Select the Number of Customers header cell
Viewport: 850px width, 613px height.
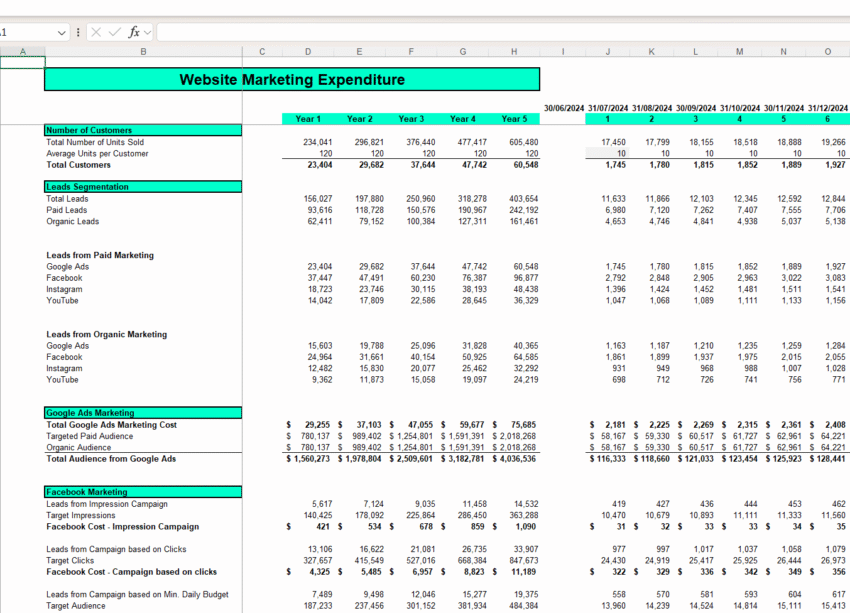click(143, 130)
